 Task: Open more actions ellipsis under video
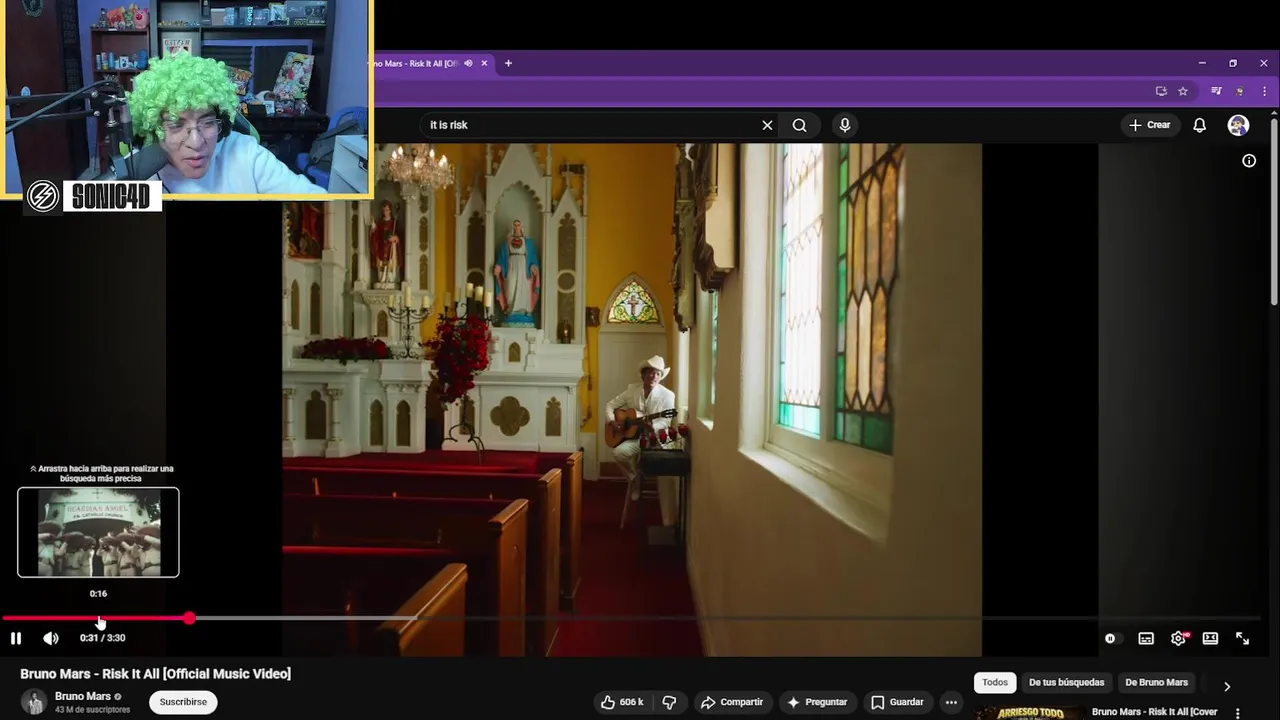coord(951,702)
